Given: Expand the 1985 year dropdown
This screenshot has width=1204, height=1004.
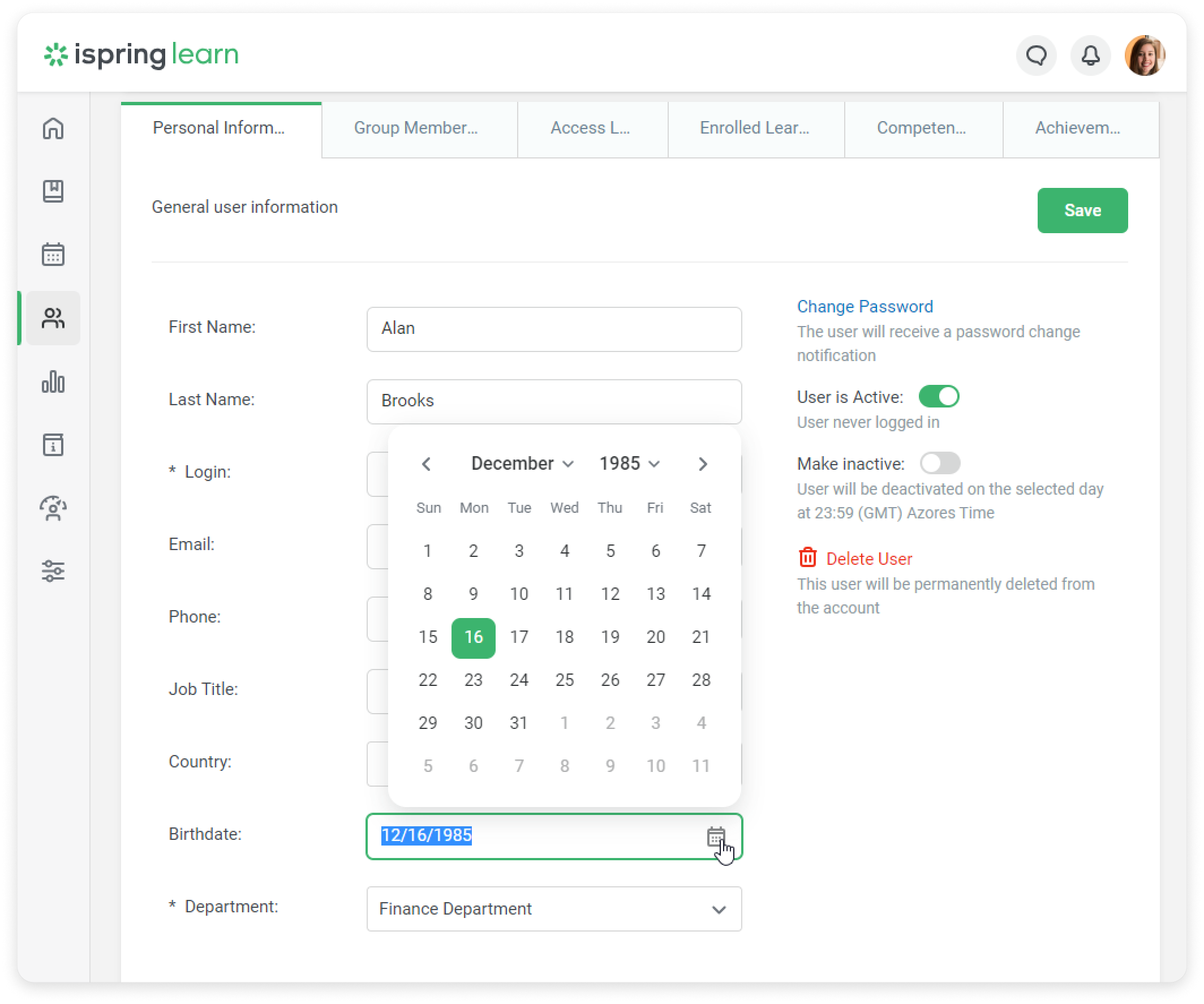Looking at the screenshot, I should [x=629, y=464].
